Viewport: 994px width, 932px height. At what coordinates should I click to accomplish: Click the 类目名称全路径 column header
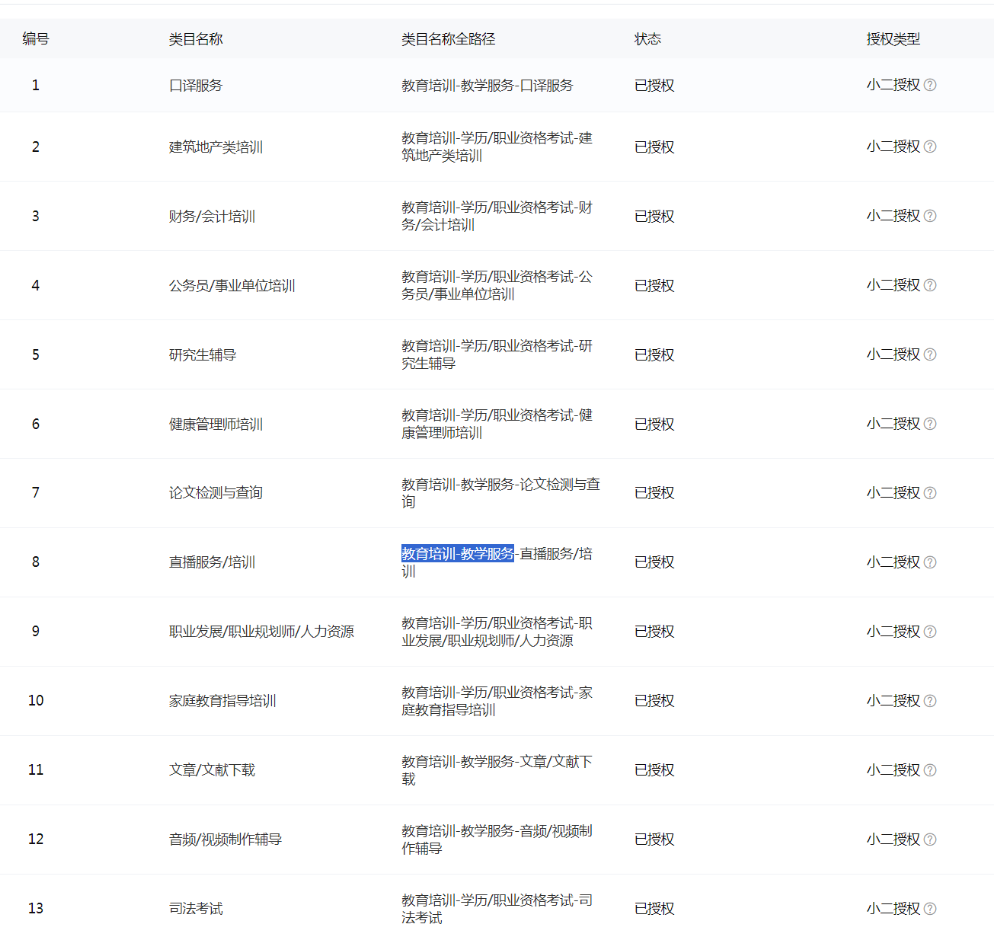(x=448, y=39)
